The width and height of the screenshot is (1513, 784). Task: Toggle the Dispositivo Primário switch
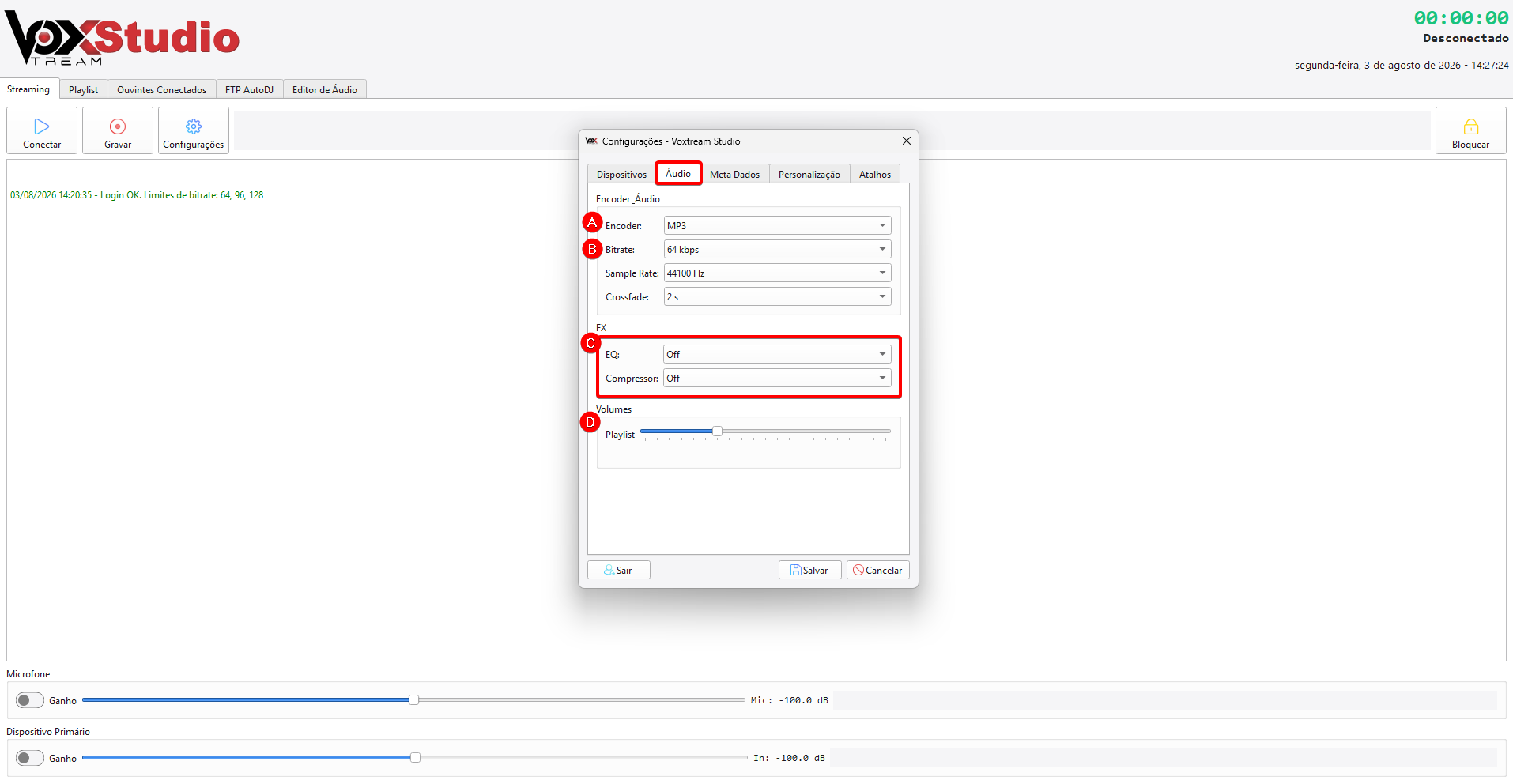tap(30, 758)
